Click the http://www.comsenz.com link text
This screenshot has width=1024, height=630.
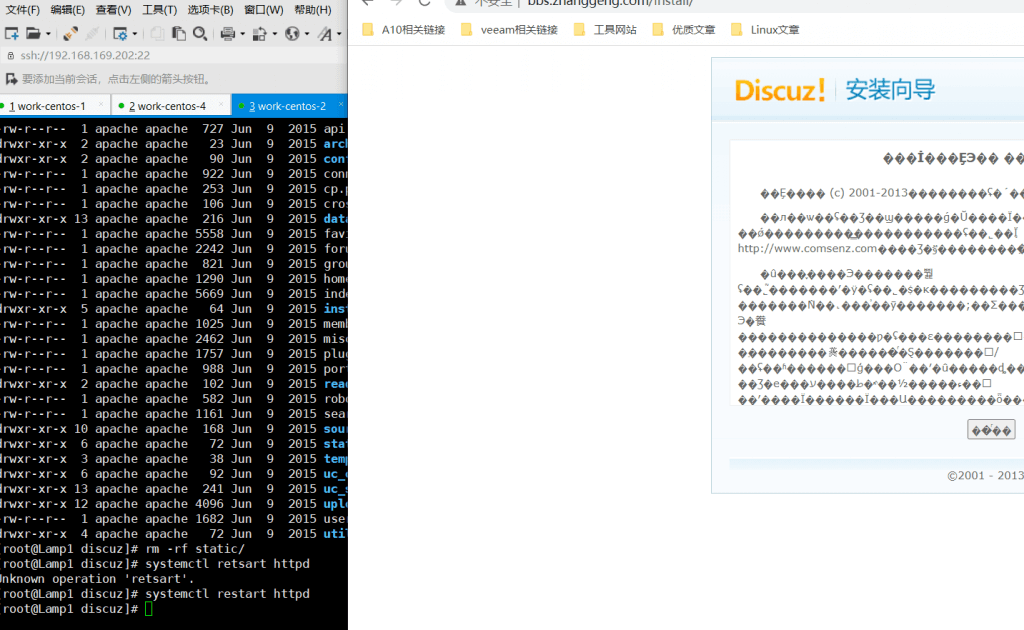coord(807,249)
